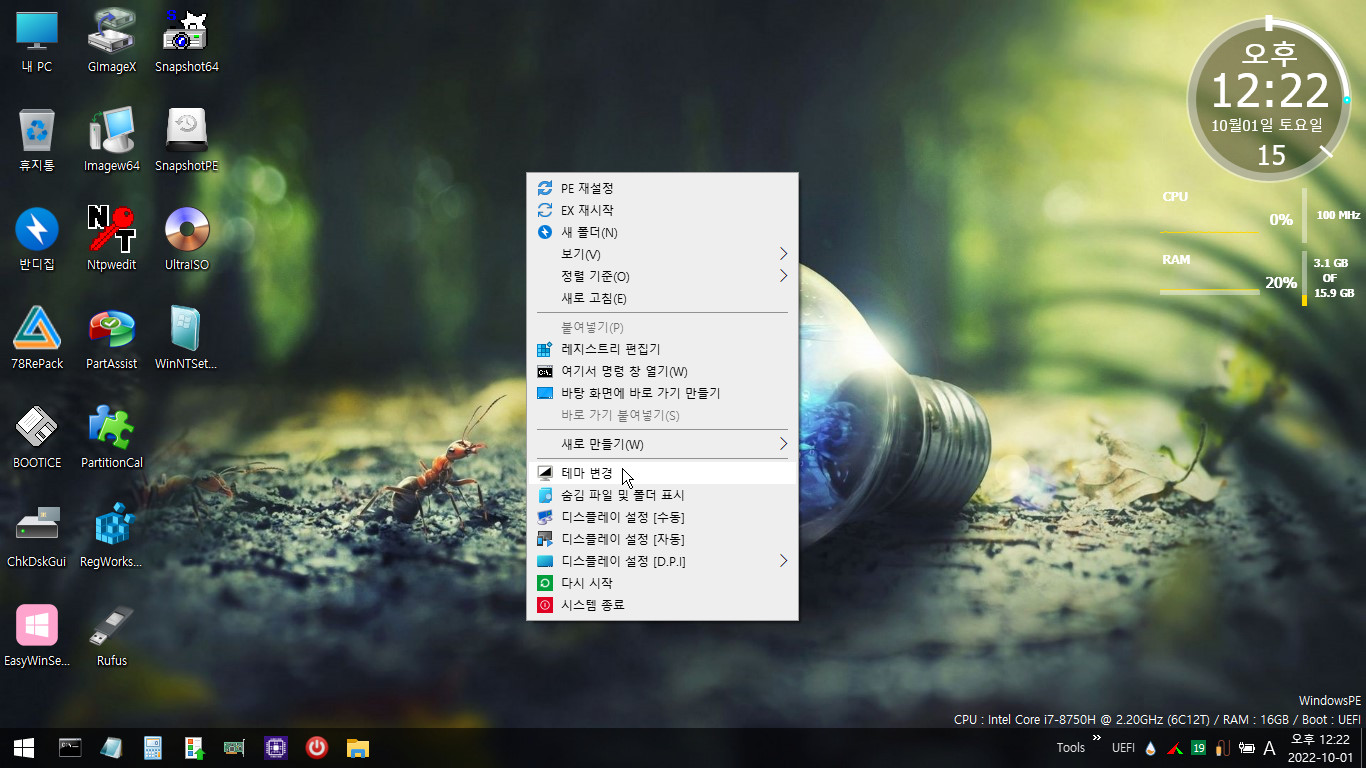Viewport: 1366px width, 768px height.
Task: Launch ChkDskGui disk check tool
Action: pyautogui.click(x=37, y=536)
